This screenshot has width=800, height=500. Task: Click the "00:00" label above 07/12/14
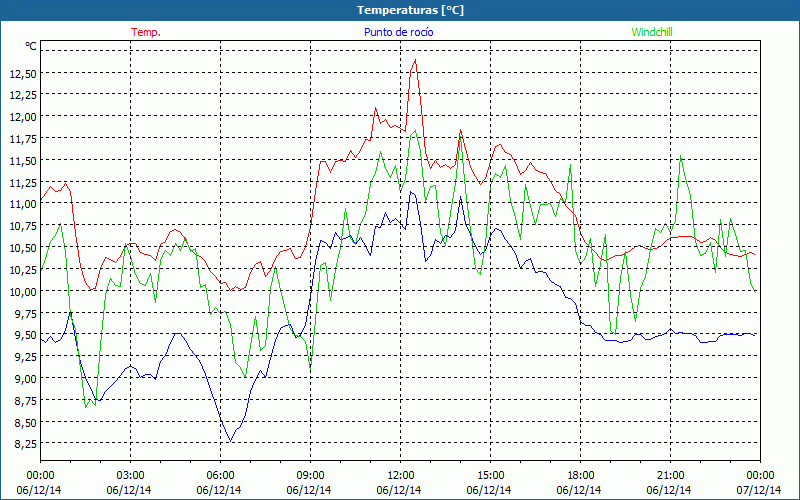click(760, 476)
